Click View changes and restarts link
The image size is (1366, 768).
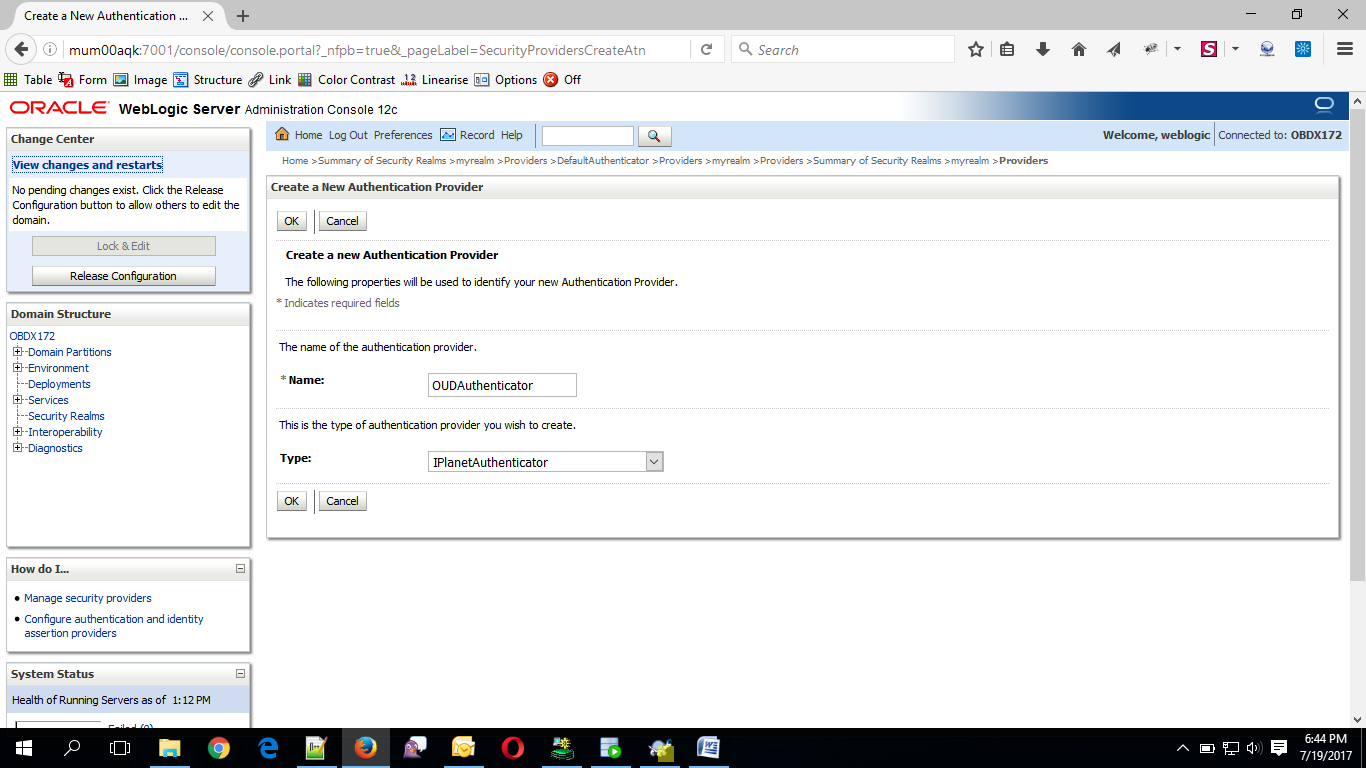[87, 165]
